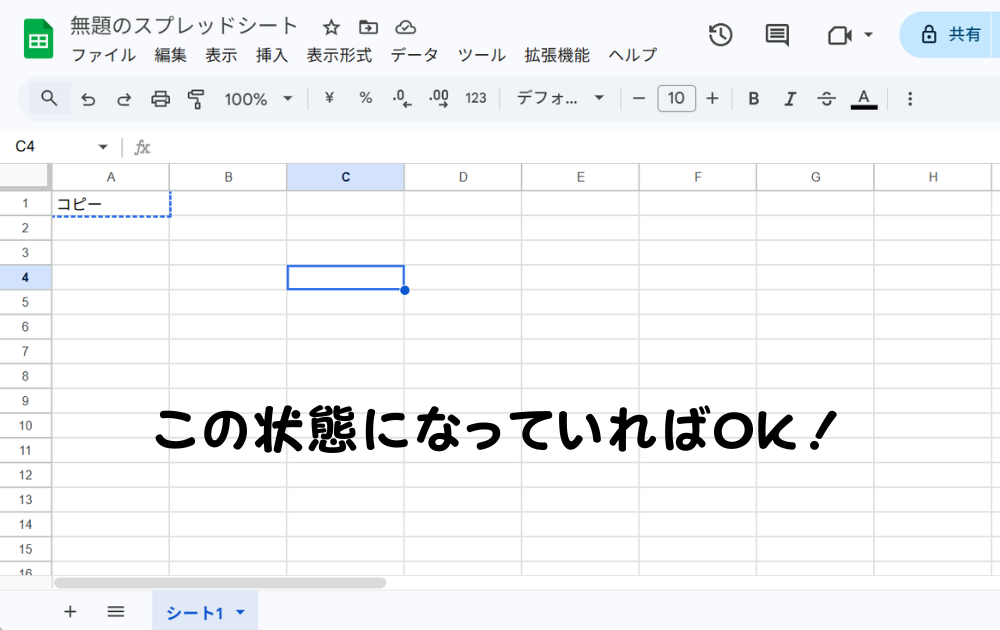The width and height of the screenshot is (1000, 630).
Task: Open the text color picker
Action: tap(864, 98)
